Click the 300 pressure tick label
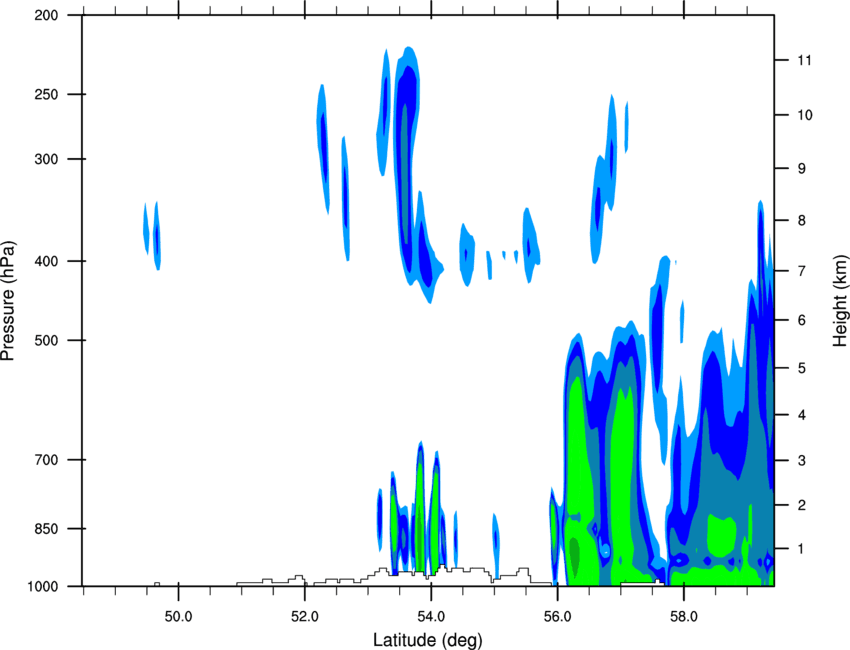This screenshot has height=650, width=850. coord(46,159)
